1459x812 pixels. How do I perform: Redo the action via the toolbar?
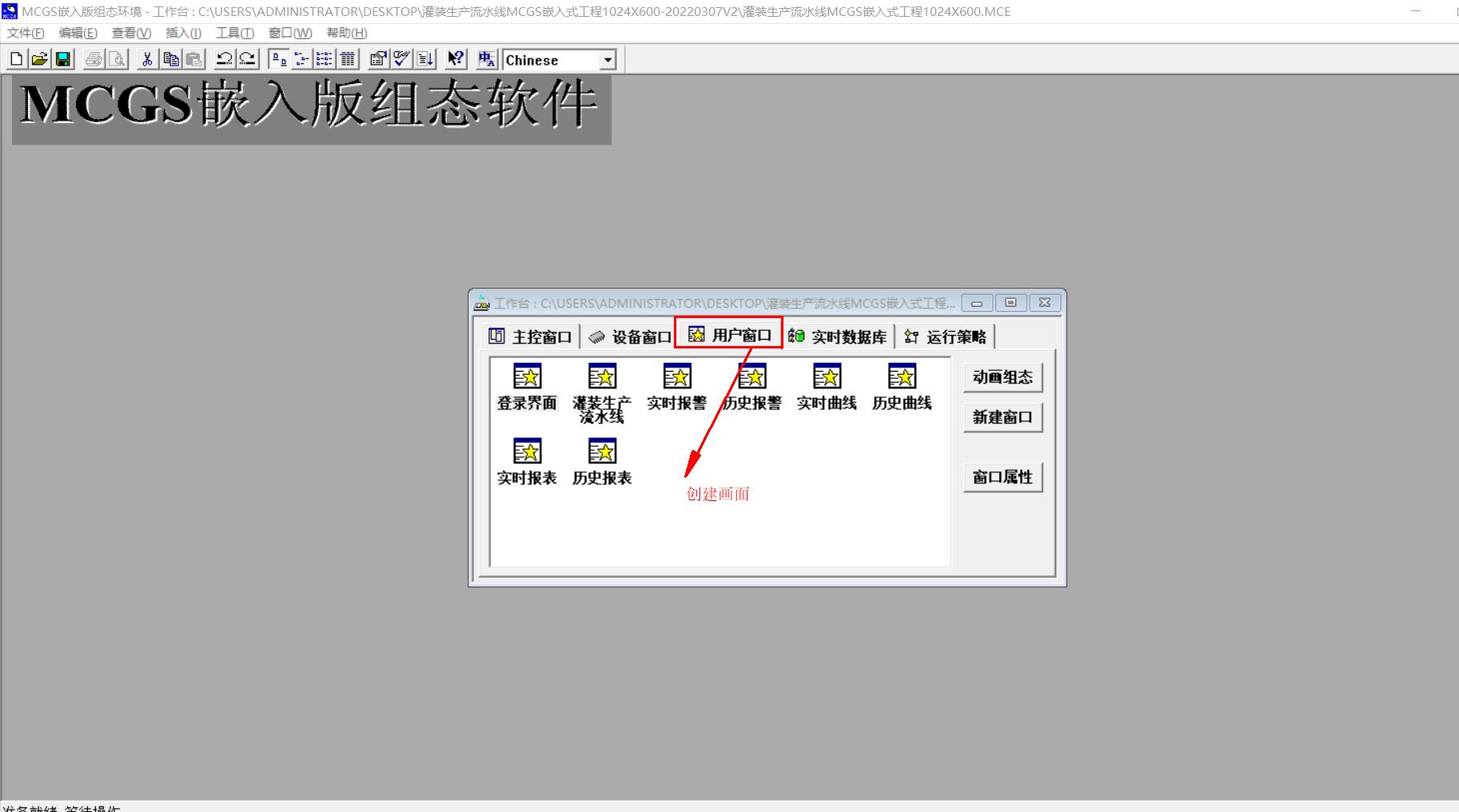(x=248, y=59)
